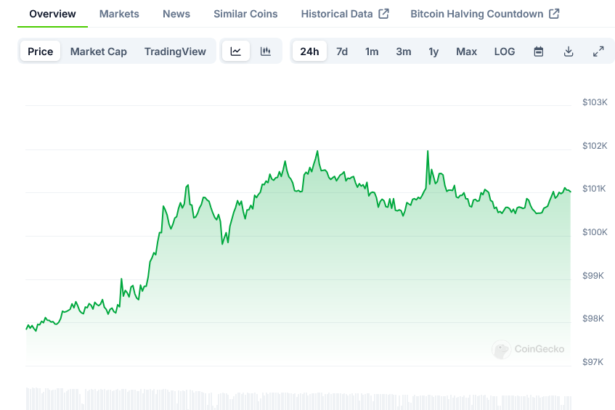Click external link icon beside Historical Data
This screenshot has height=410, width=615.
(x=383, y=14)
